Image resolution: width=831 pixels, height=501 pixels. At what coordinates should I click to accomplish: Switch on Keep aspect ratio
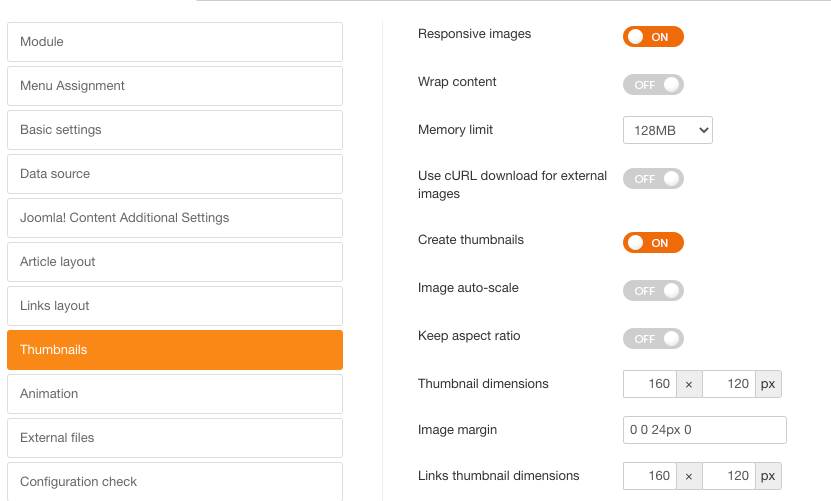(653, 339)
